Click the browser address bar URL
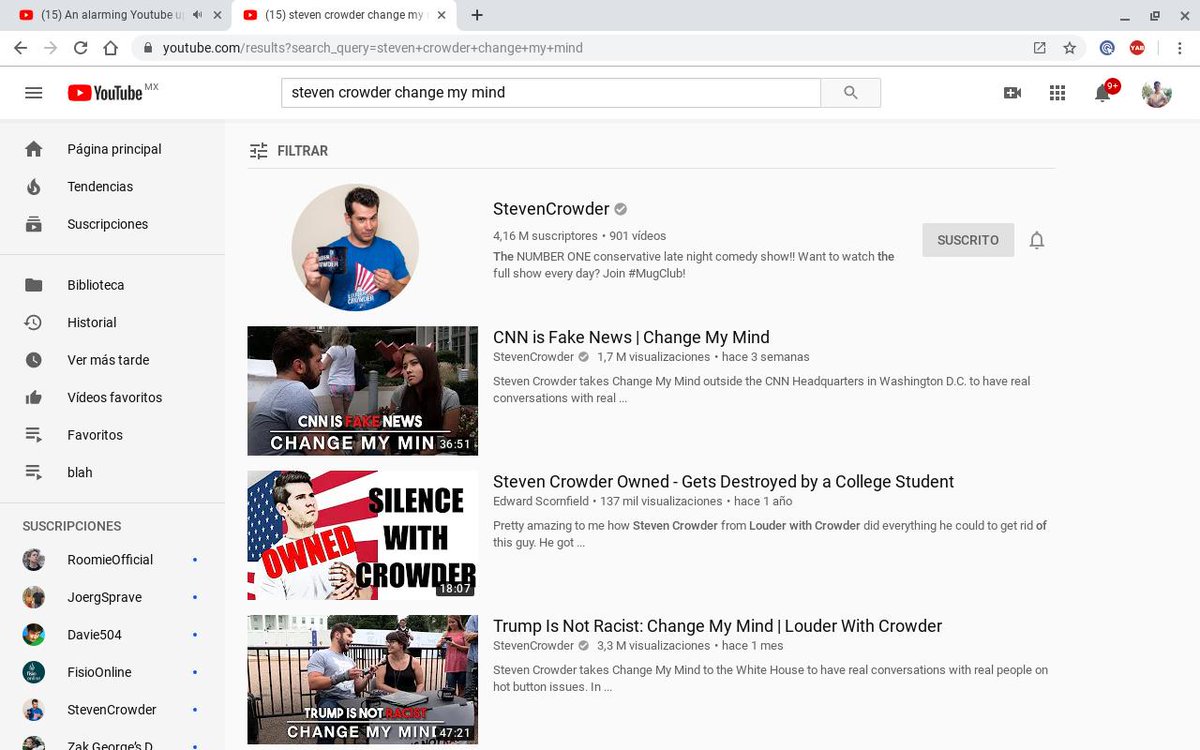Image resolution: width=1200 pixels, height=750 pixels. click(373, 48)
